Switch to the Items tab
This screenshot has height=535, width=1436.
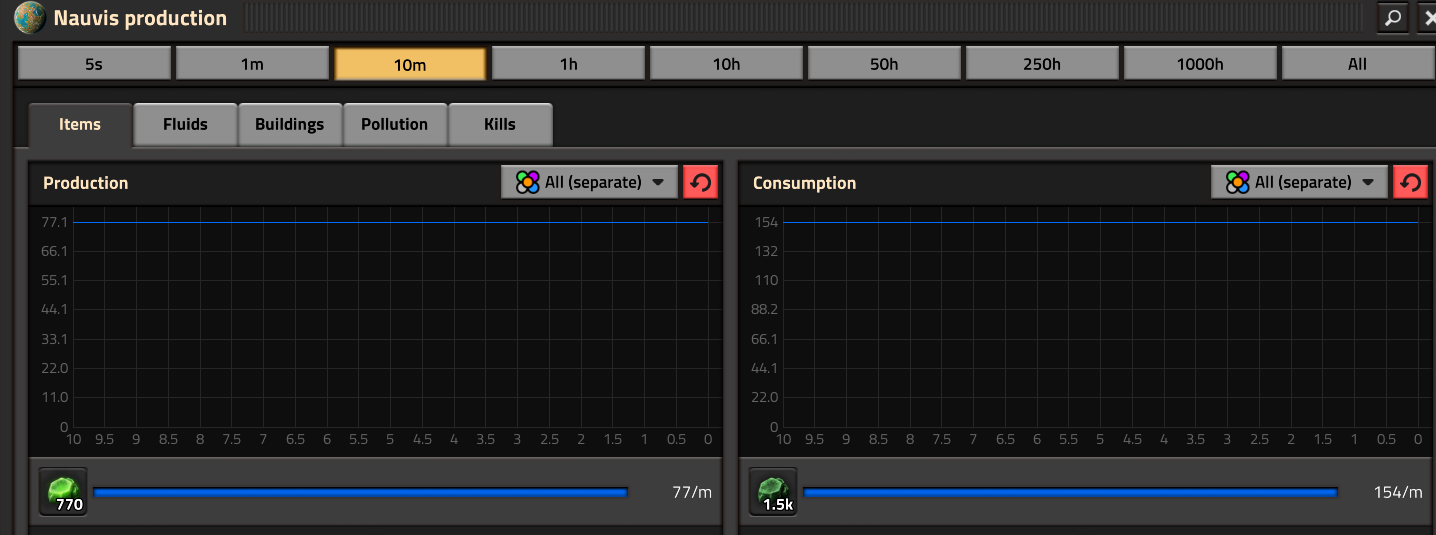[80, 125]
